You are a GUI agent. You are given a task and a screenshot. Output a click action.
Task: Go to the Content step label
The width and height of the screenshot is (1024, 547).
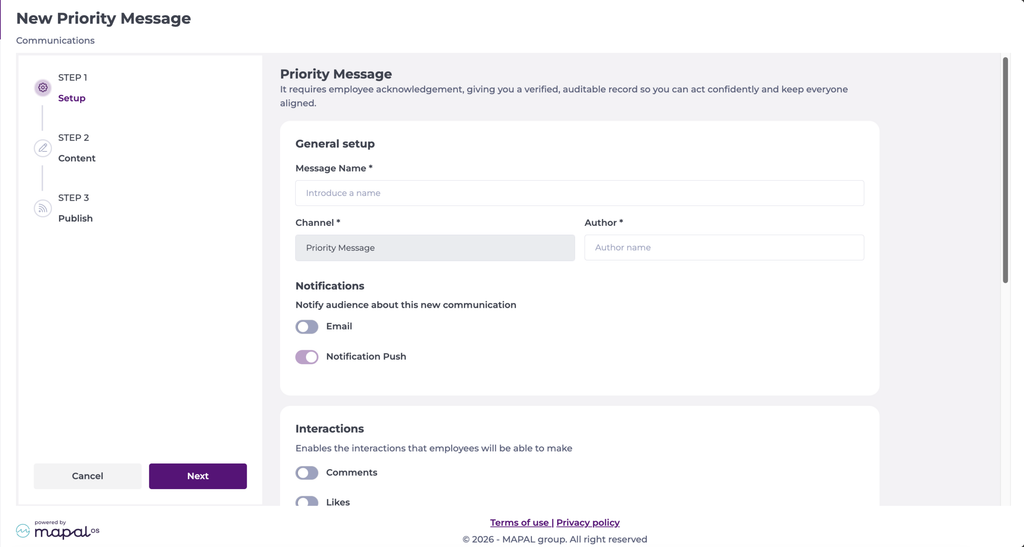tap(76, 158)
